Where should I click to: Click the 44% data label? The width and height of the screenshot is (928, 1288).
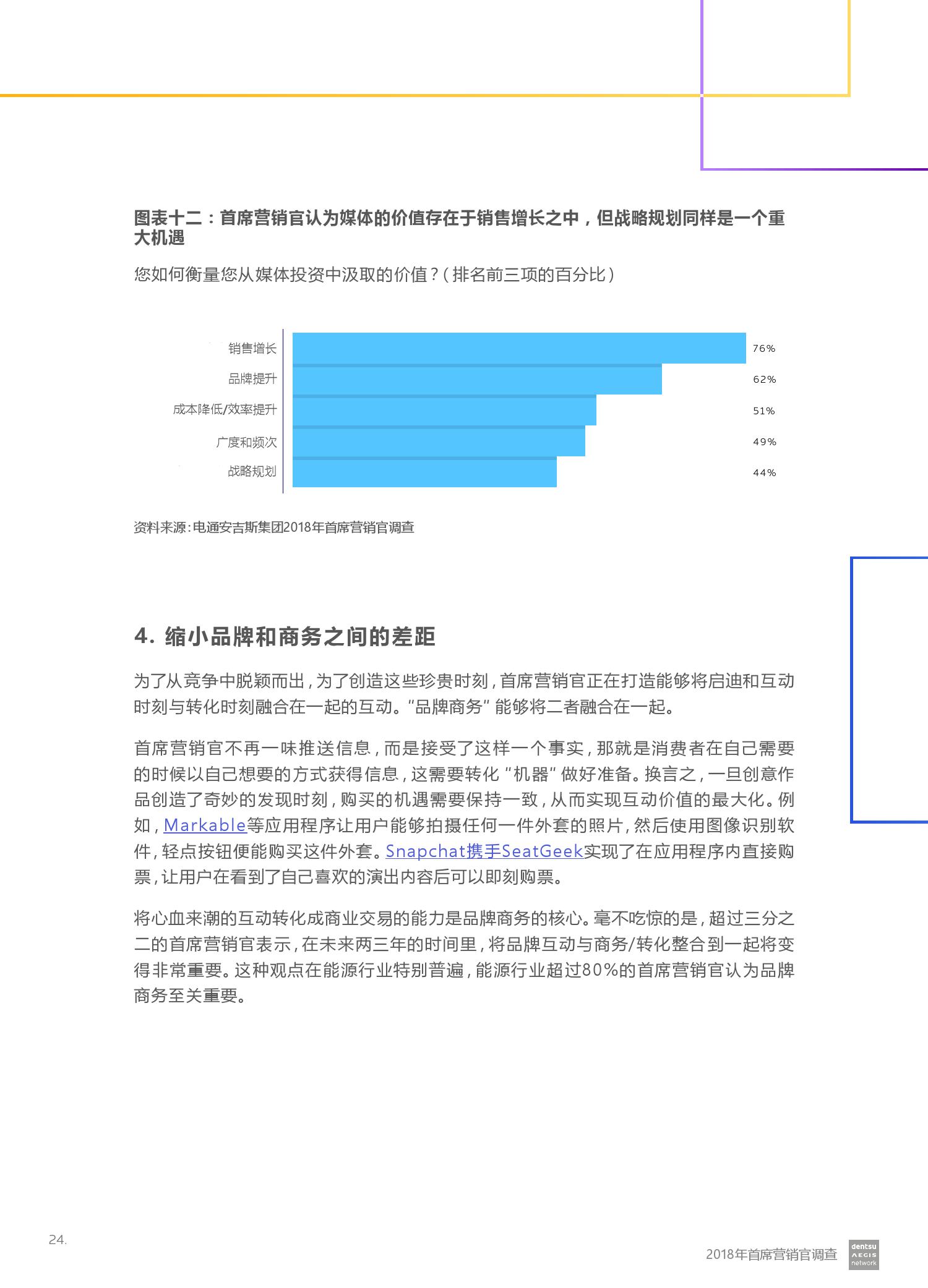pyautogui.click(x=764, y=473)
